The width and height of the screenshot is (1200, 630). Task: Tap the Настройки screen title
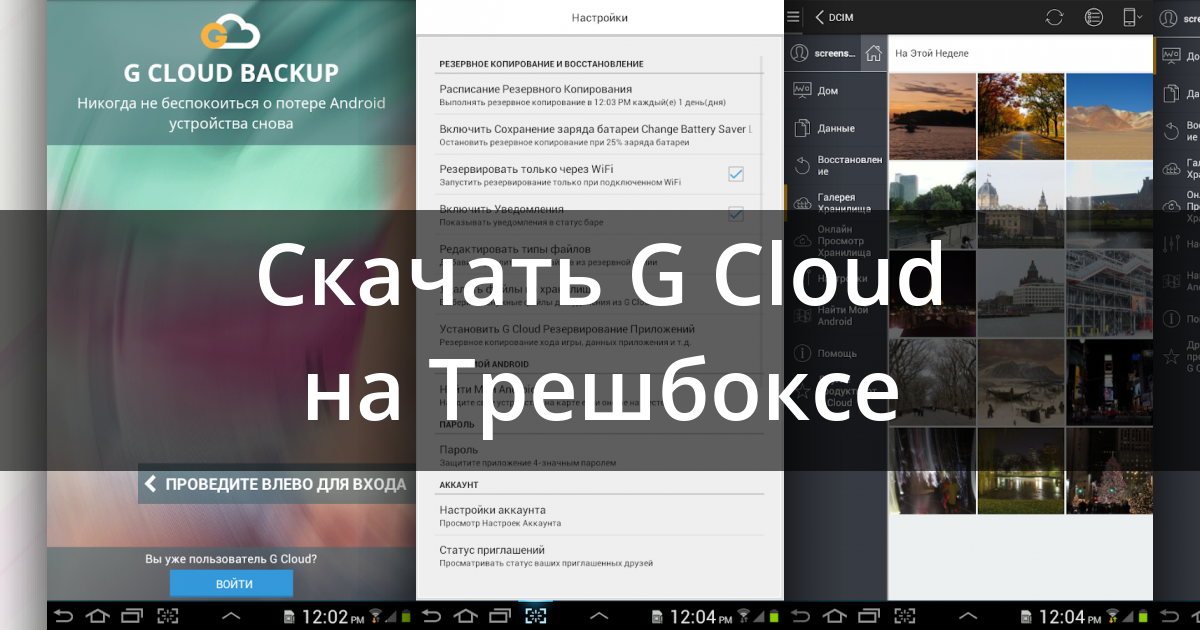point(600,17)
